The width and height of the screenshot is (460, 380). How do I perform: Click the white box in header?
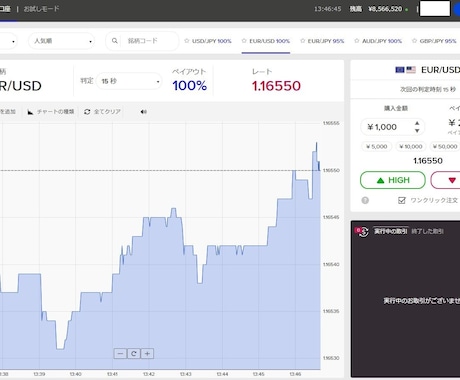[x=435, y=9]
